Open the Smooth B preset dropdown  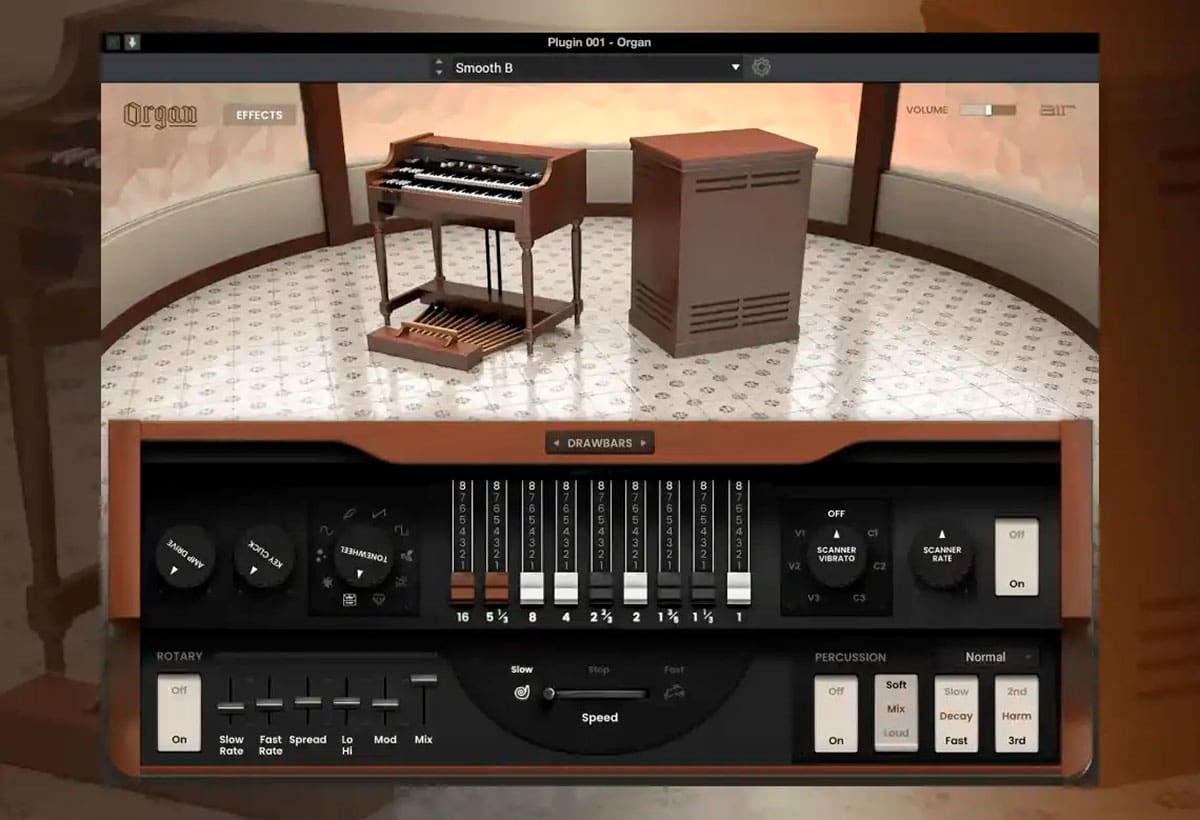(x=596, y=68)
